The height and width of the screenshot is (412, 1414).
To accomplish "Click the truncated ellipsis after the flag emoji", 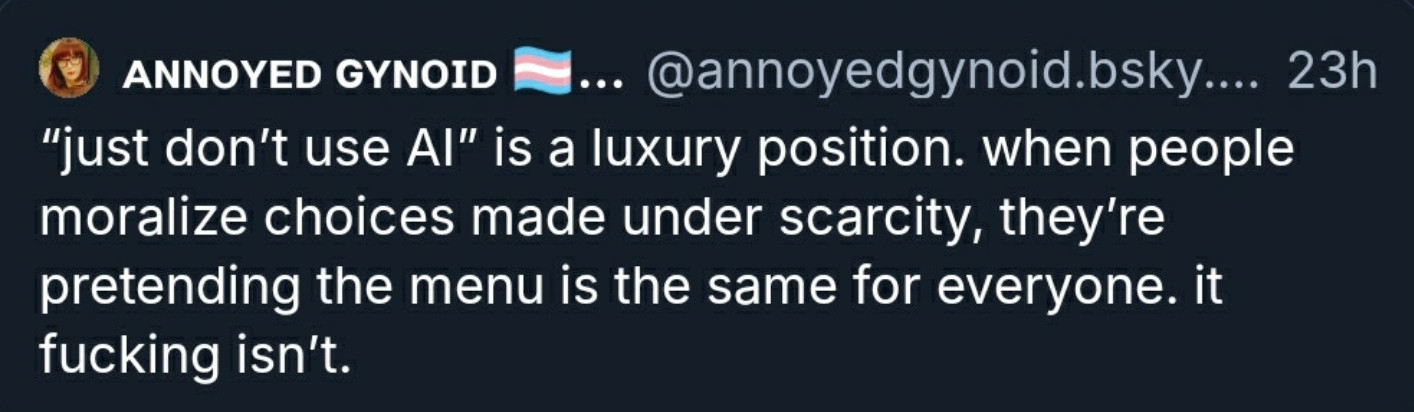I will pos(600,74).
